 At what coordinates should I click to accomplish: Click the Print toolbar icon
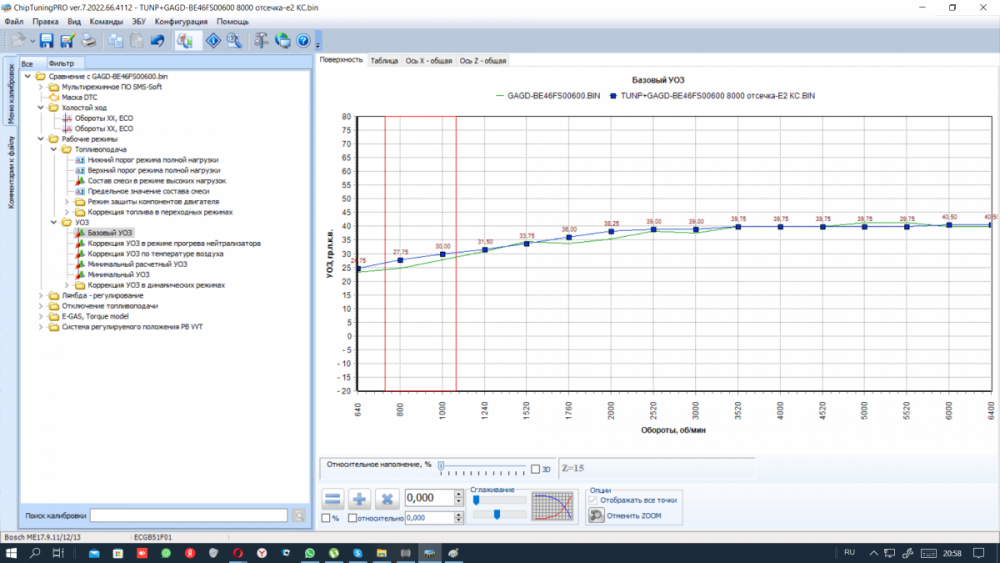coord(89,41)
